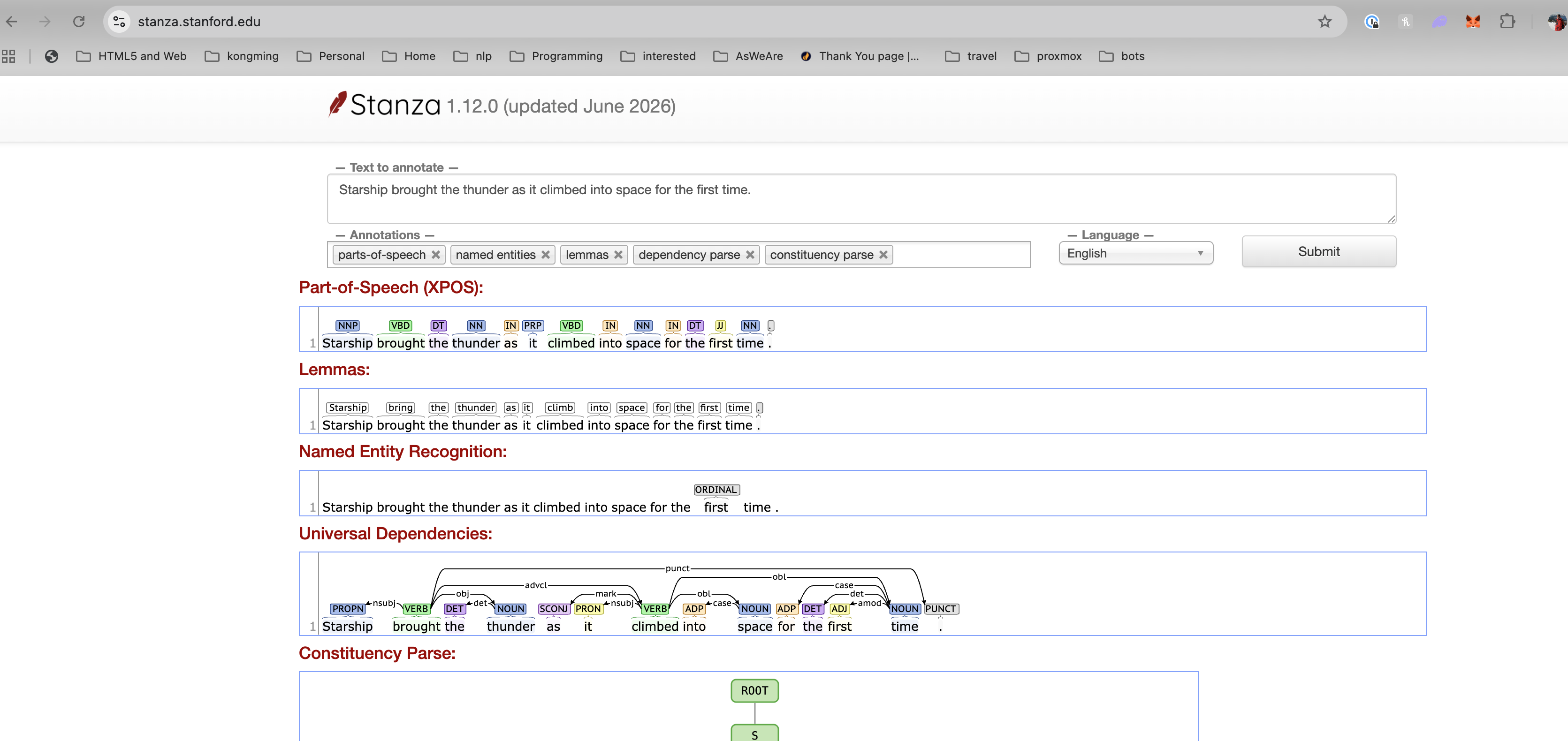Click the 'amod' dependency arc label
The width and height of the screenshot is (1568, 741).
[869, 603]
